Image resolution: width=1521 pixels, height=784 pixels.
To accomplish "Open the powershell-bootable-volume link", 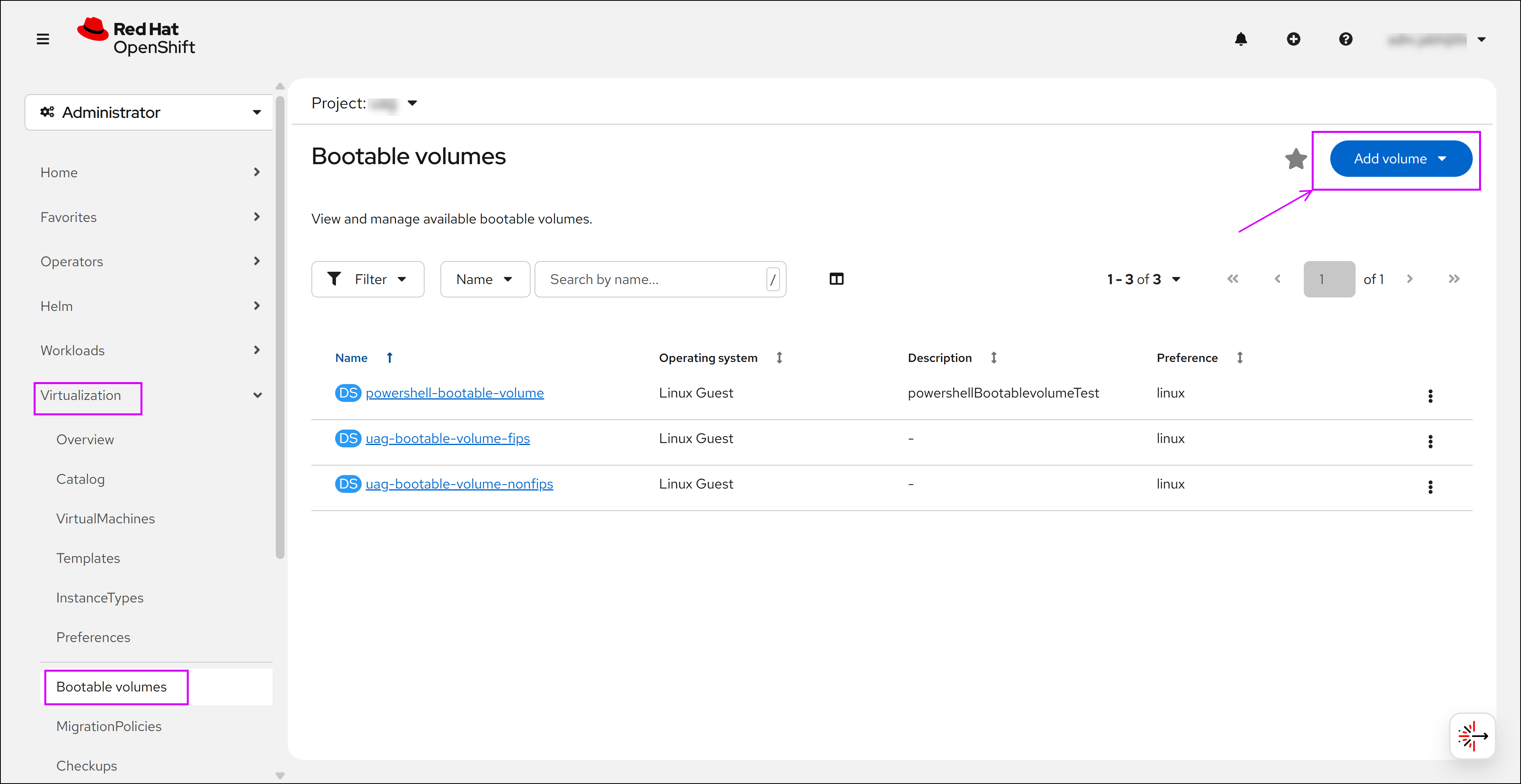I will 455,393.
